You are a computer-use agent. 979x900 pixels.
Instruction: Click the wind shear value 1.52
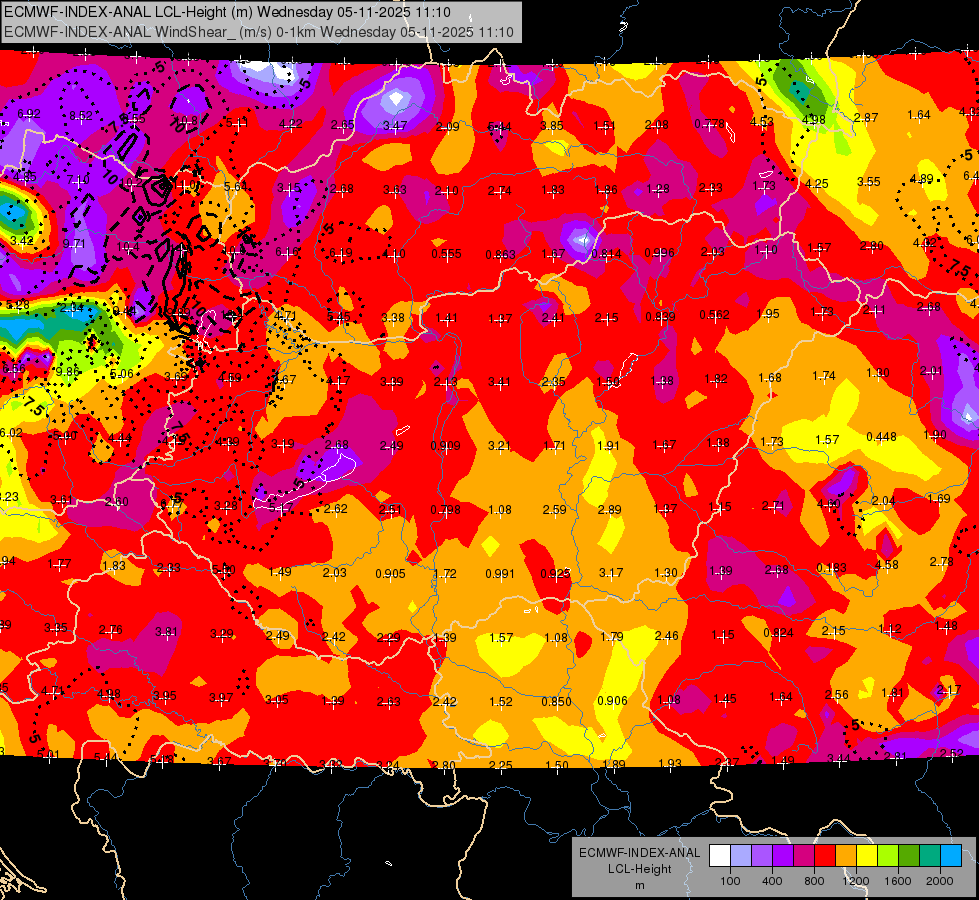click(501, 701)
